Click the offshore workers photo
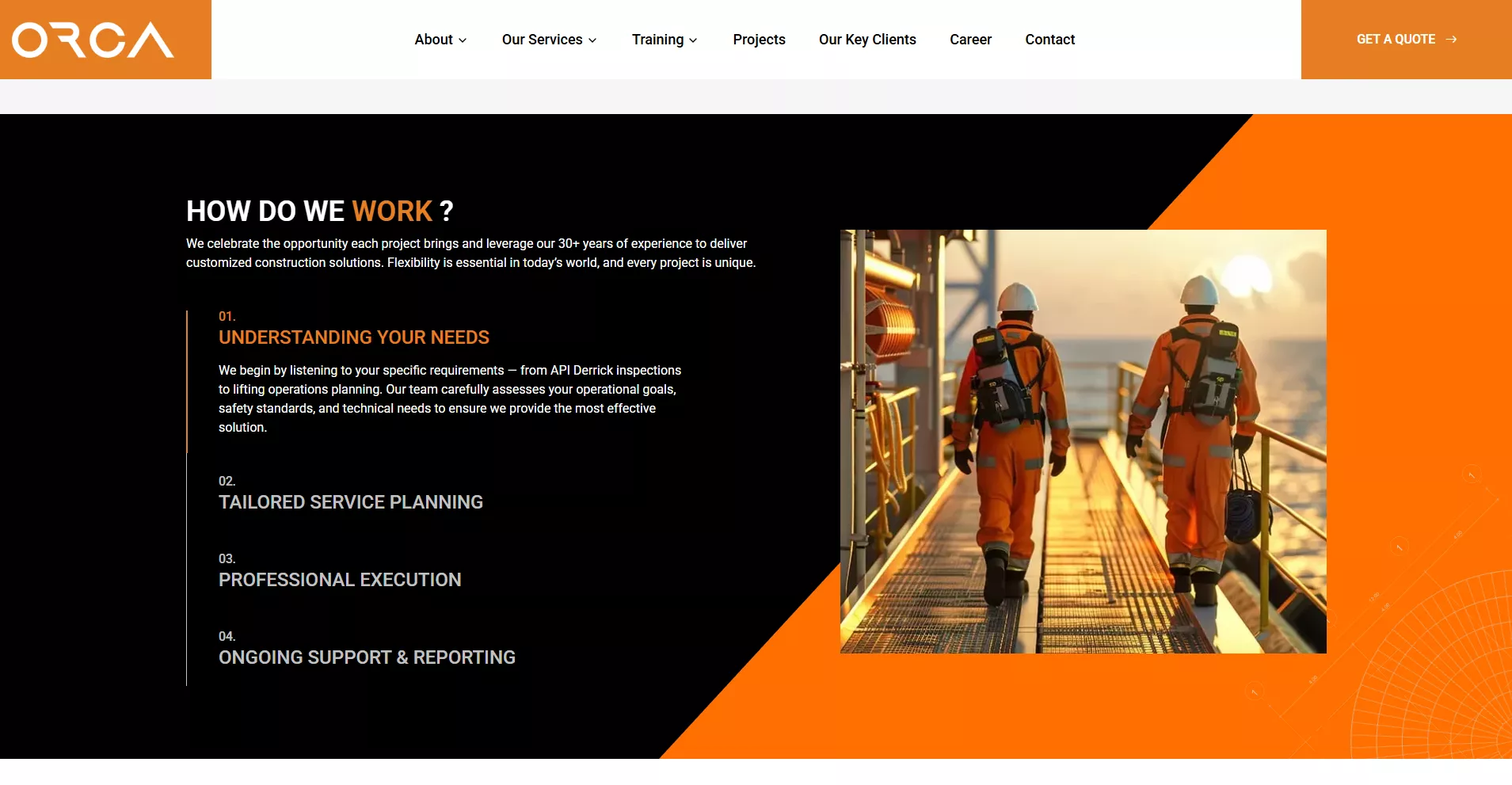The width and height of the screenshot is (1512, 785). coord(1083,441)
